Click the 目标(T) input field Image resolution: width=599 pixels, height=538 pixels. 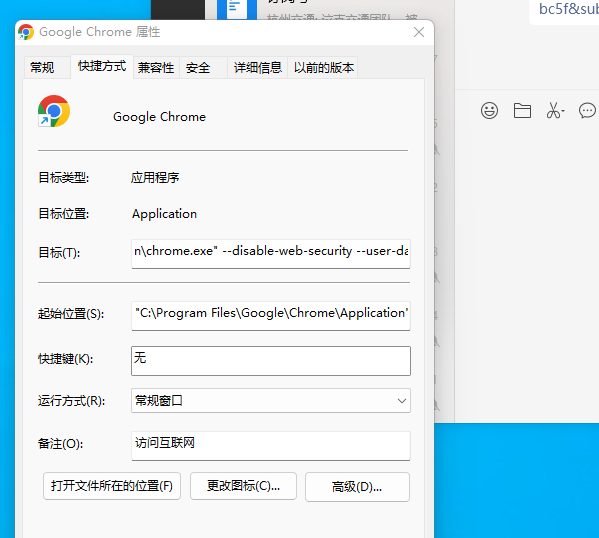[271, 254]
